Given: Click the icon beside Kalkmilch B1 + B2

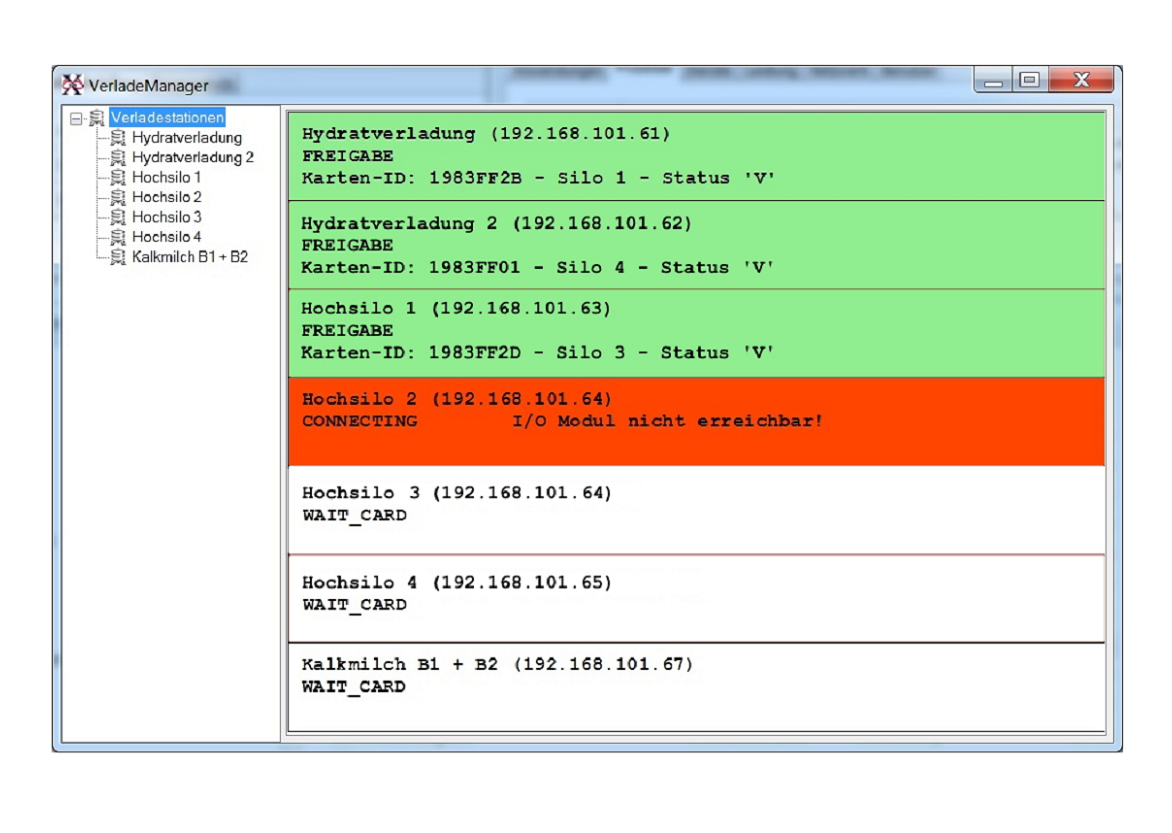Looking at the screenshot, I should tap(118, 257).
